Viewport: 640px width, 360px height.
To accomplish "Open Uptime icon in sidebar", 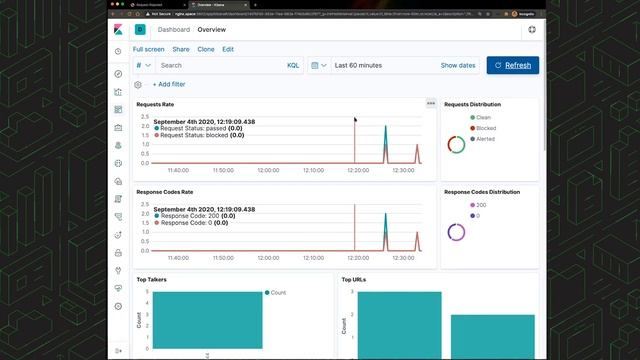I will click(118, 235).
